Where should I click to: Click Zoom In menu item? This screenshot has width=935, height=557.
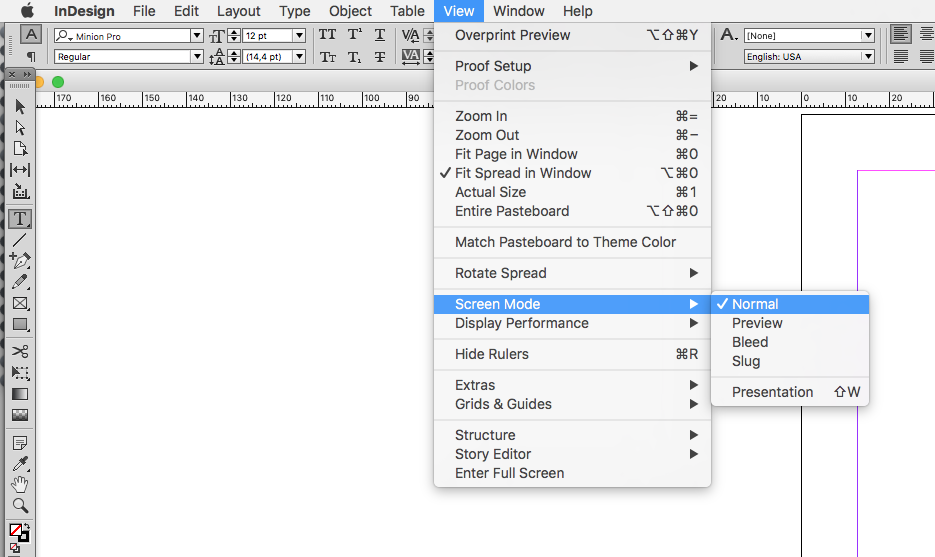coord(572,116)
